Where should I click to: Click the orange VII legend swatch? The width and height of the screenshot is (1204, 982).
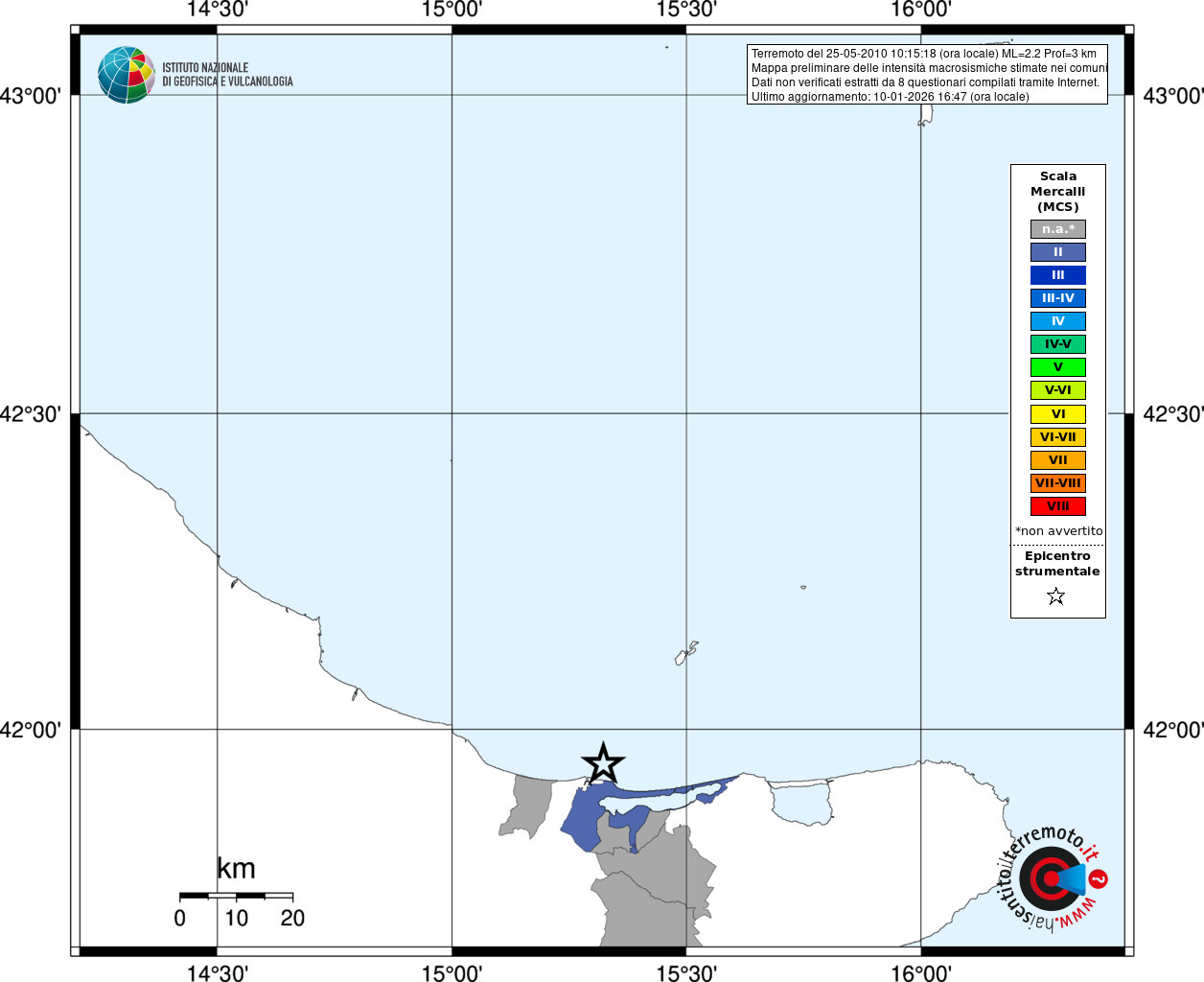click(1058, 460)
